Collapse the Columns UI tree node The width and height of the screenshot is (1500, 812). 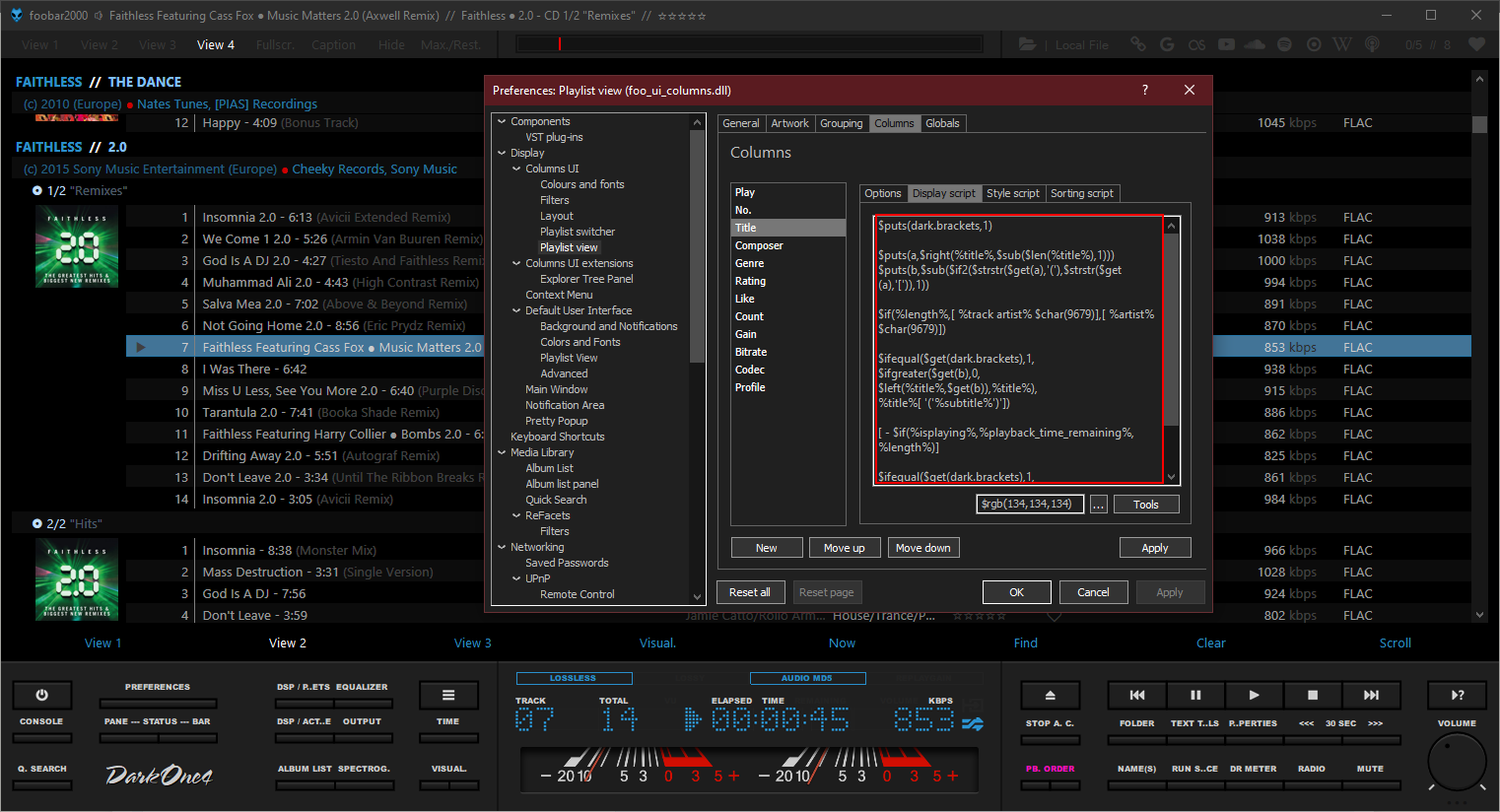click(516, 169)
